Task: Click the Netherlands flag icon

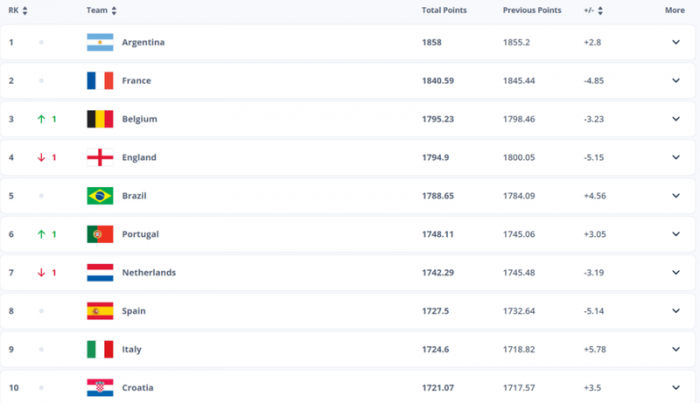Action: tap(99, 272)
